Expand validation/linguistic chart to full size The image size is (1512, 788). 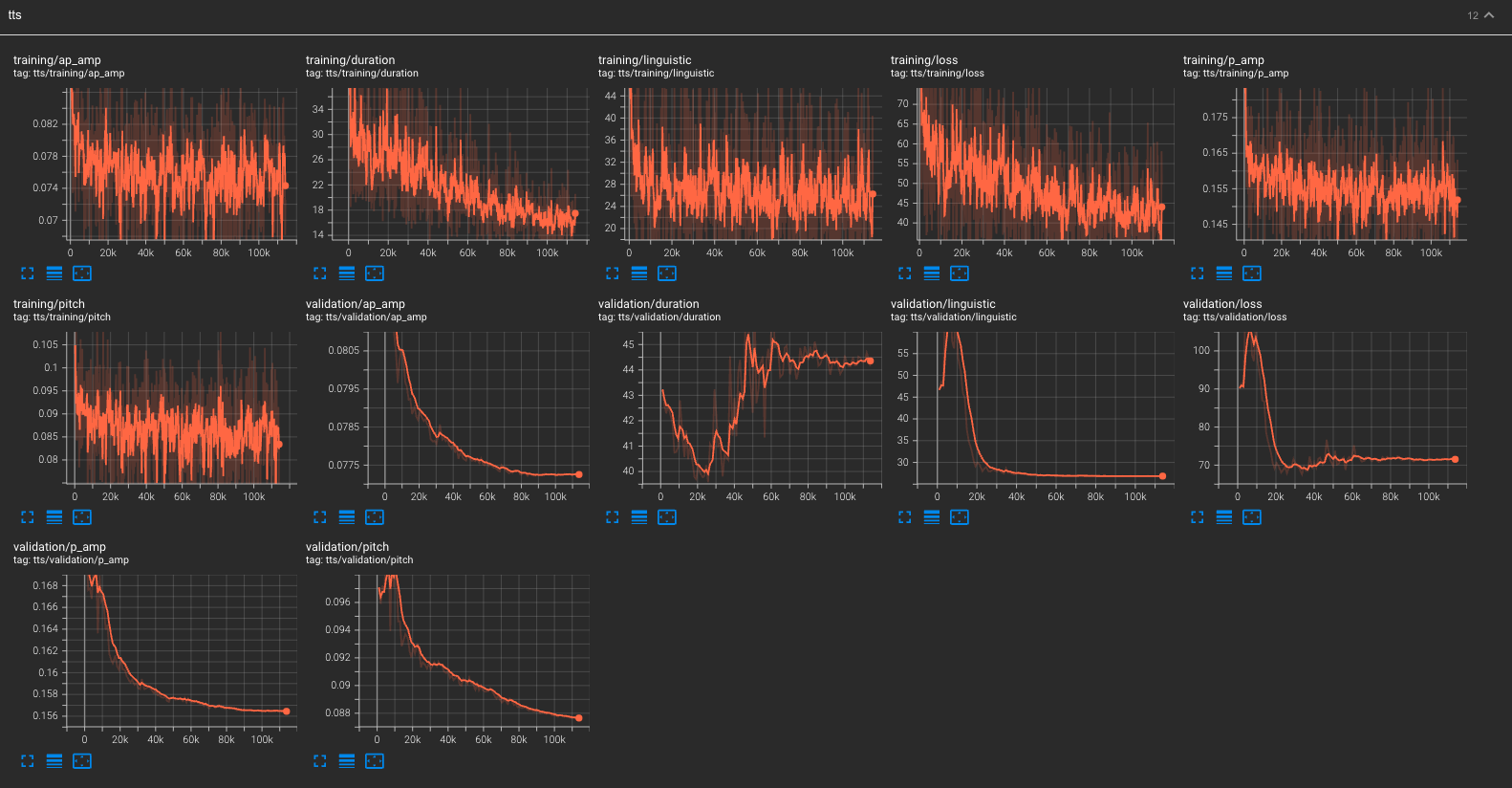point(905,517)
